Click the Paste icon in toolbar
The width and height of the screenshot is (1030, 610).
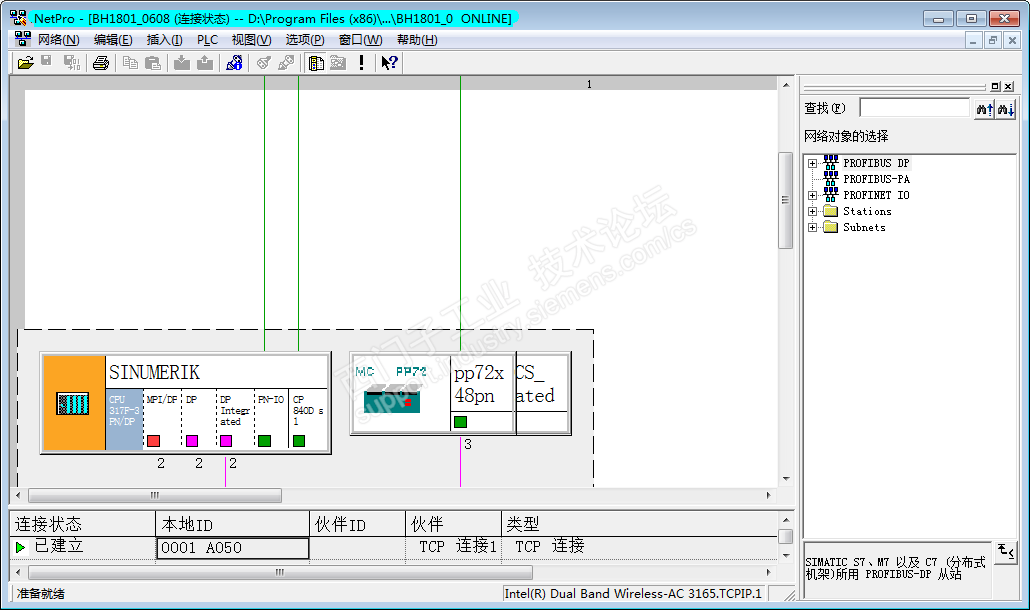(152, 63)
